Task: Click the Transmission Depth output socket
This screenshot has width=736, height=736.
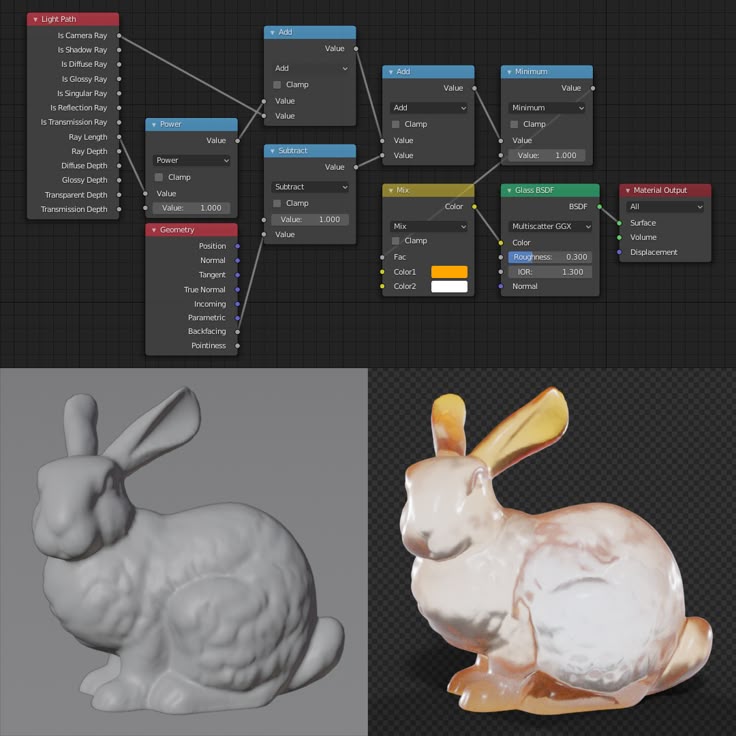Action: [x=119, y=209]
